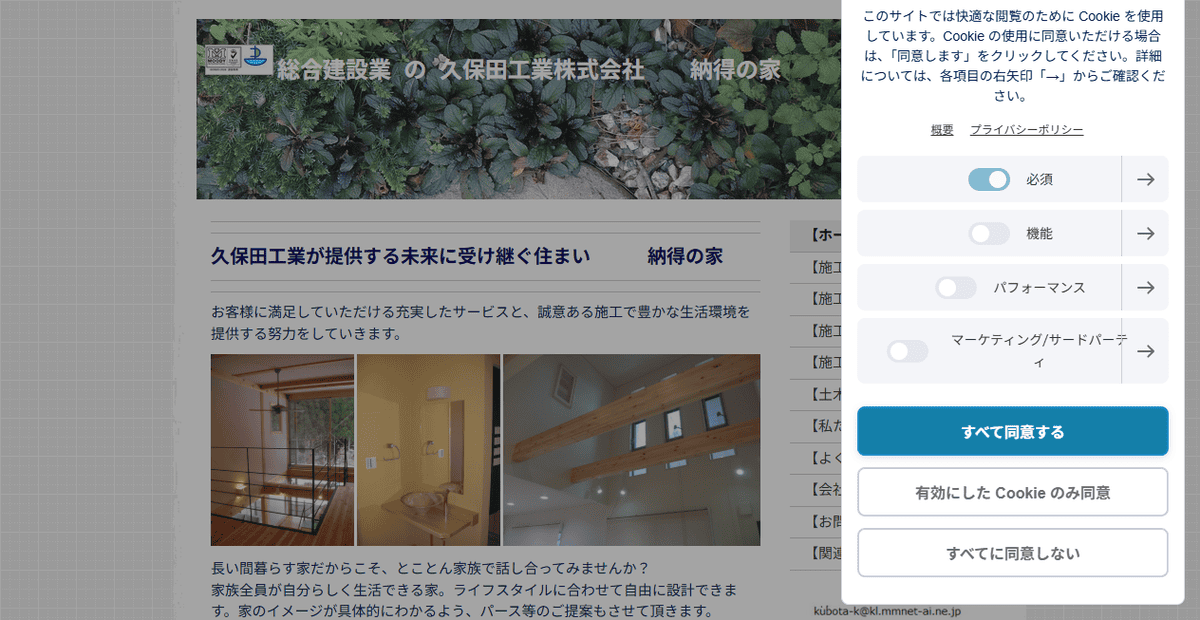Click the すべてに同意しない button
The width and height of the screenshot is (1200, 620).
click(x=1012, y=552)
